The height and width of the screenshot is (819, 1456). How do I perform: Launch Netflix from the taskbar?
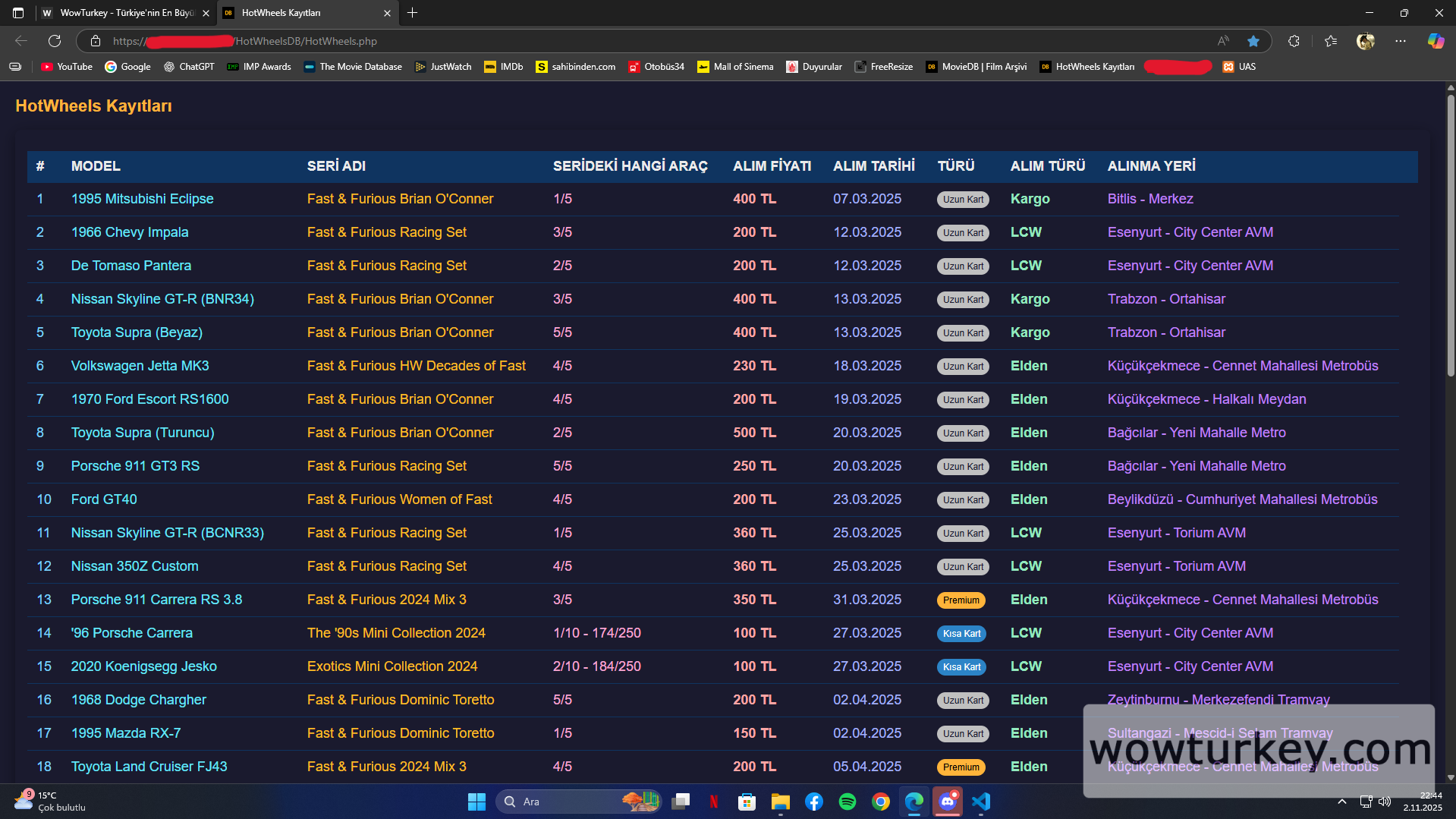pos(714,802)
